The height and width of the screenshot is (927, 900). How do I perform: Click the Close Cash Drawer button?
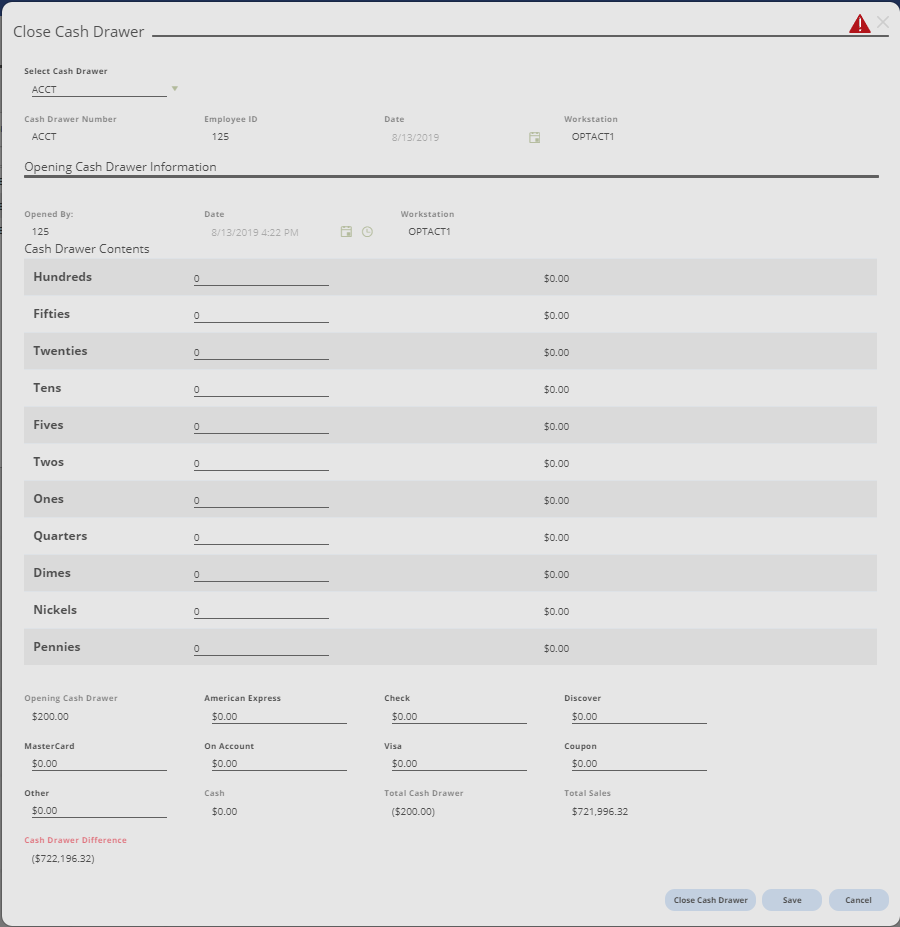click(710, 900)
